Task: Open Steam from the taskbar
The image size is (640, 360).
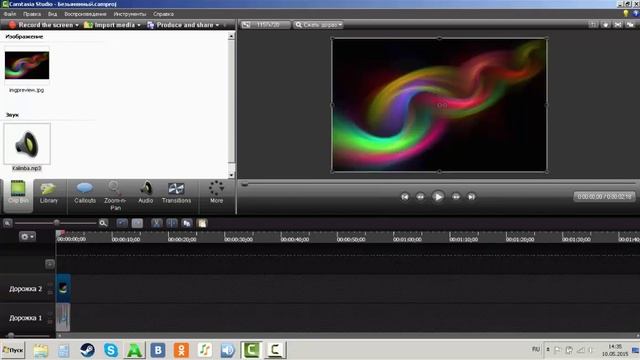Action: click(87, 350)
